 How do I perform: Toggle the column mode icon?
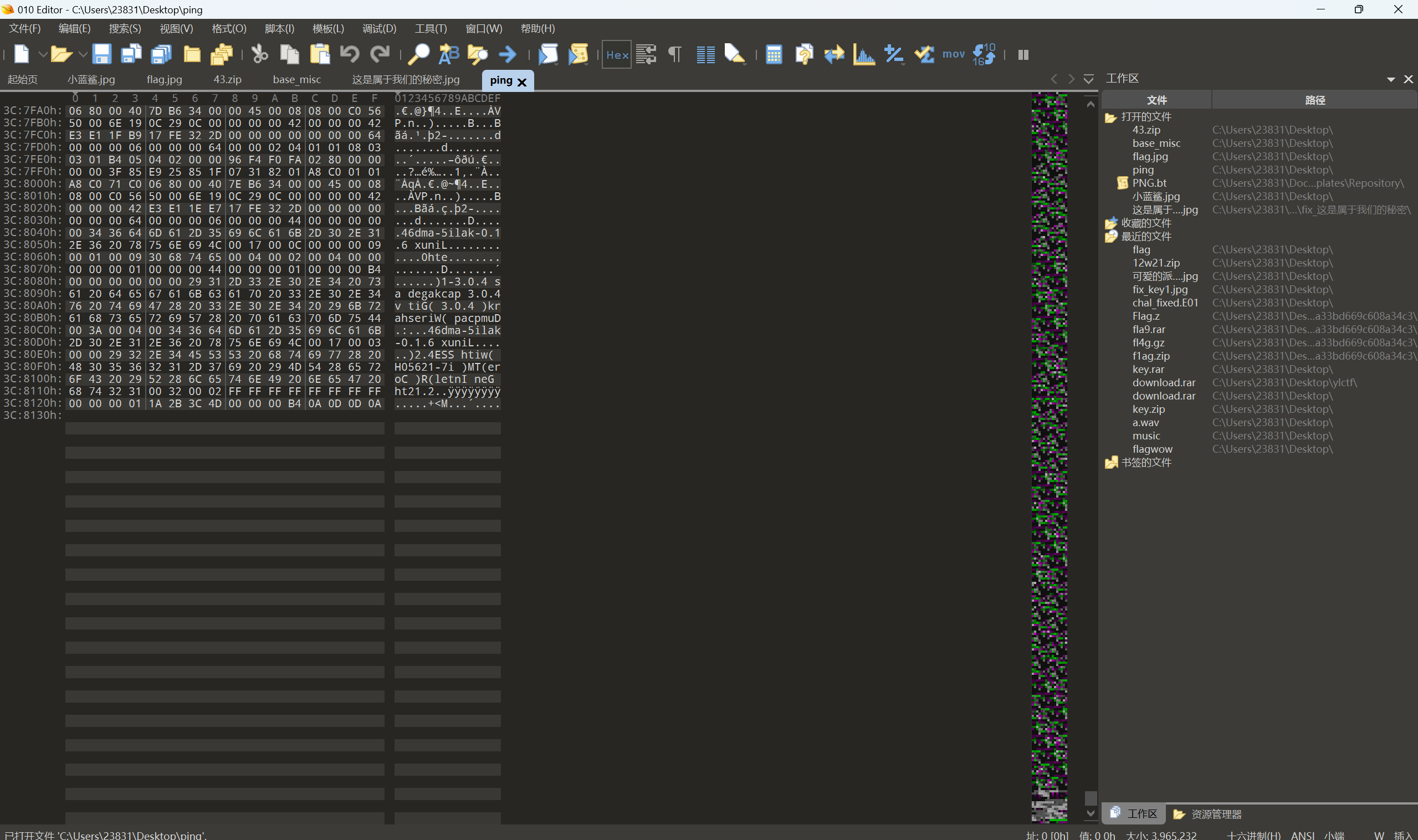pyautogui.click(x=705, y=54)
